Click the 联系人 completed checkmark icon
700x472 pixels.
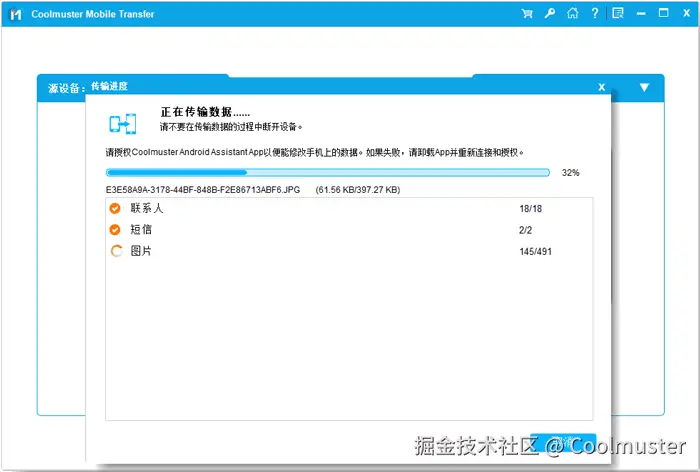(x=115, y=208)
